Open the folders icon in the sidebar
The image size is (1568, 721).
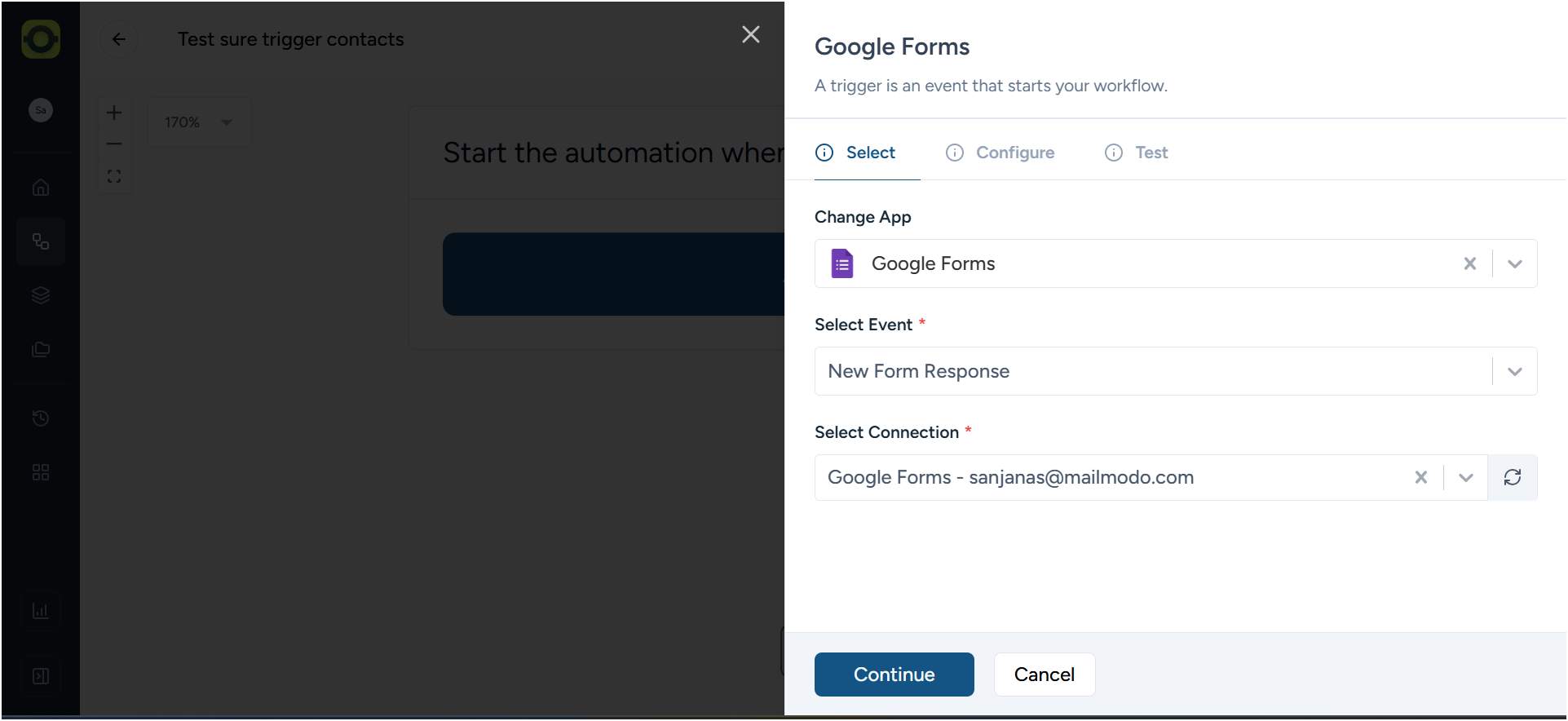[x=41, y=349]
